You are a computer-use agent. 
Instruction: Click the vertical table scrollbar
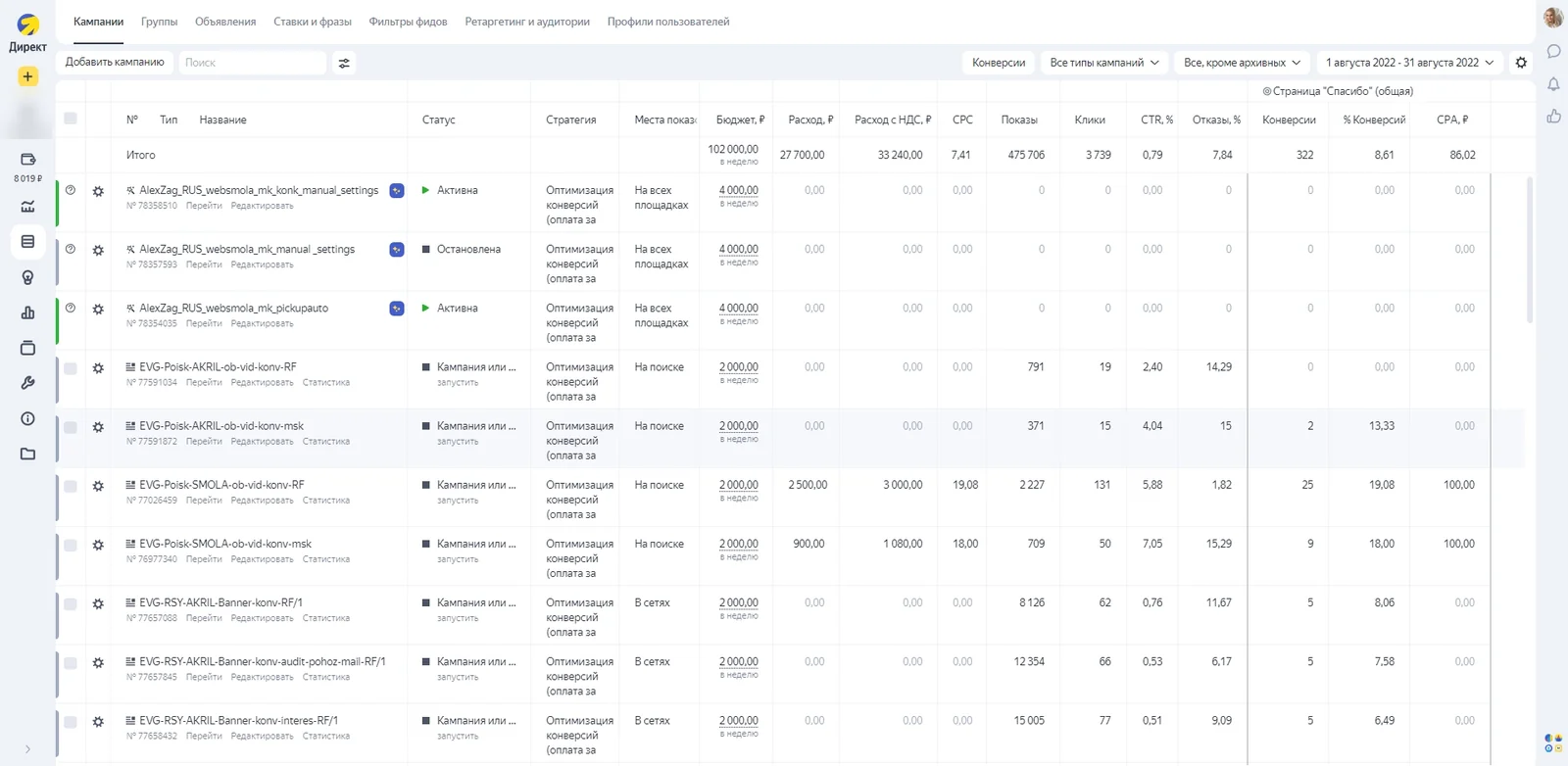1531,251
